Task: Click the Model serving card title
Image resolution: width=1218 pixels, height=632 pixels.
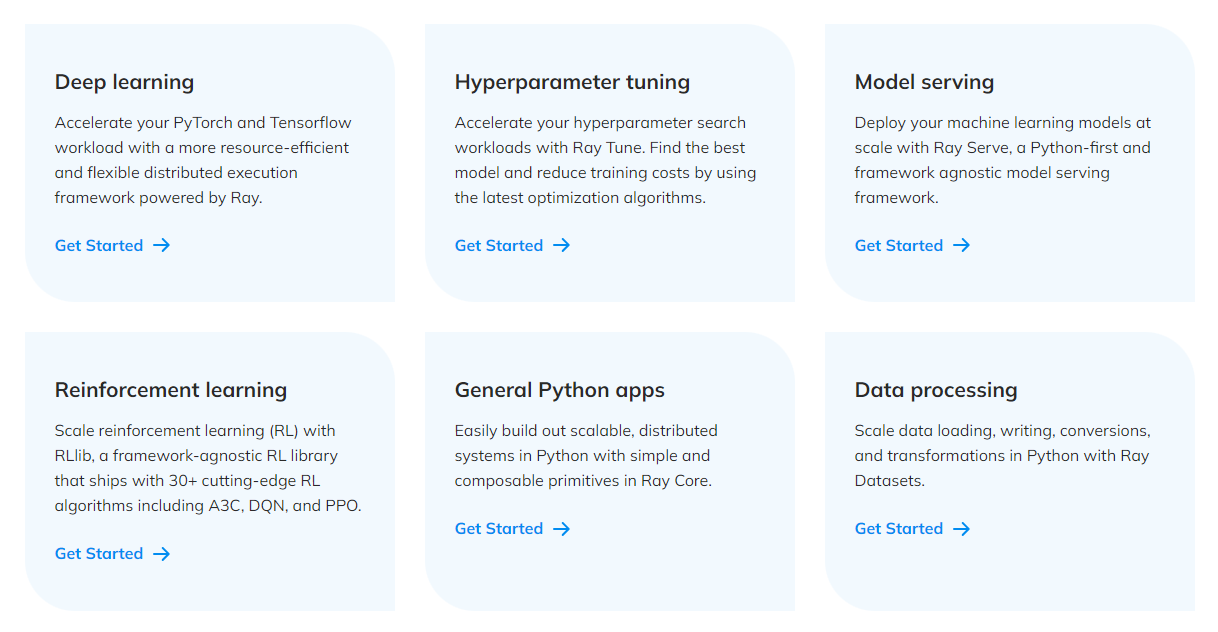Action: tap(924, 82)
